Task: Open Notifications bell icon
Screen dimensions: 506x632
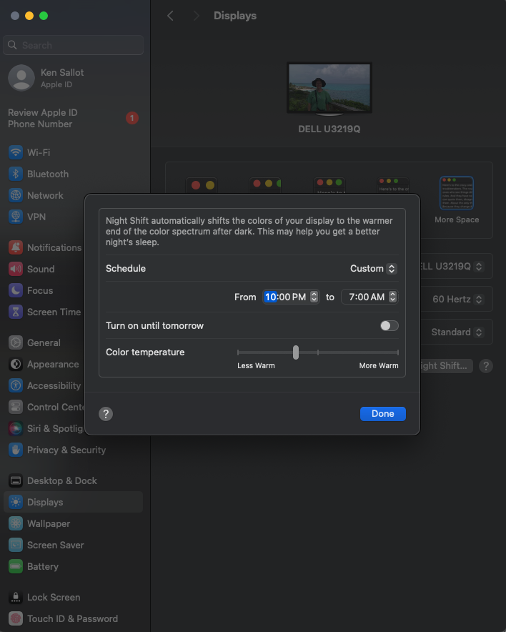Action: 16,247
